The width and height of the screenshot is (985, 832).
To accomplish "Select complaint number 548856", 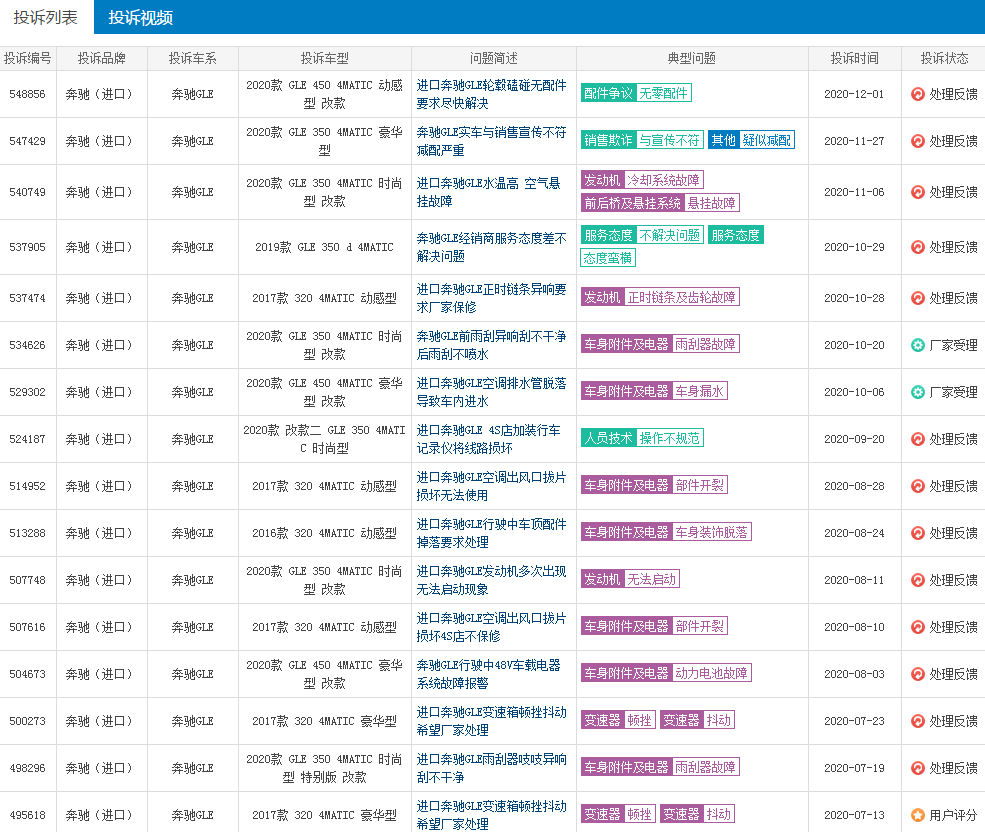I will (27, 94).
